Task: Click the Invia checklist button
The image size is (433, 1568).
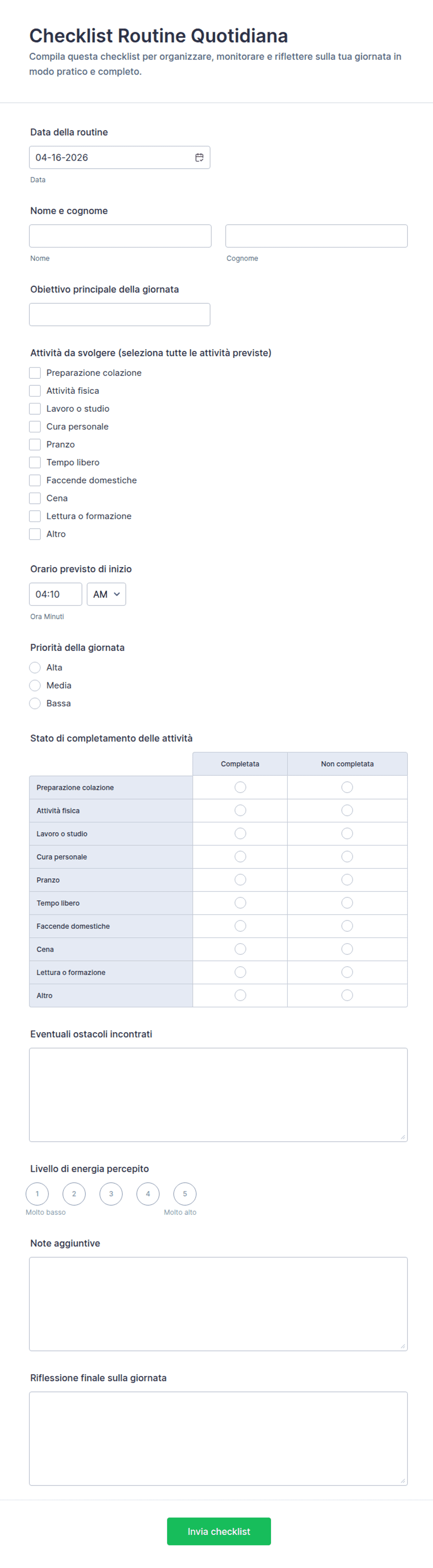Action: tap(219, 1531)
